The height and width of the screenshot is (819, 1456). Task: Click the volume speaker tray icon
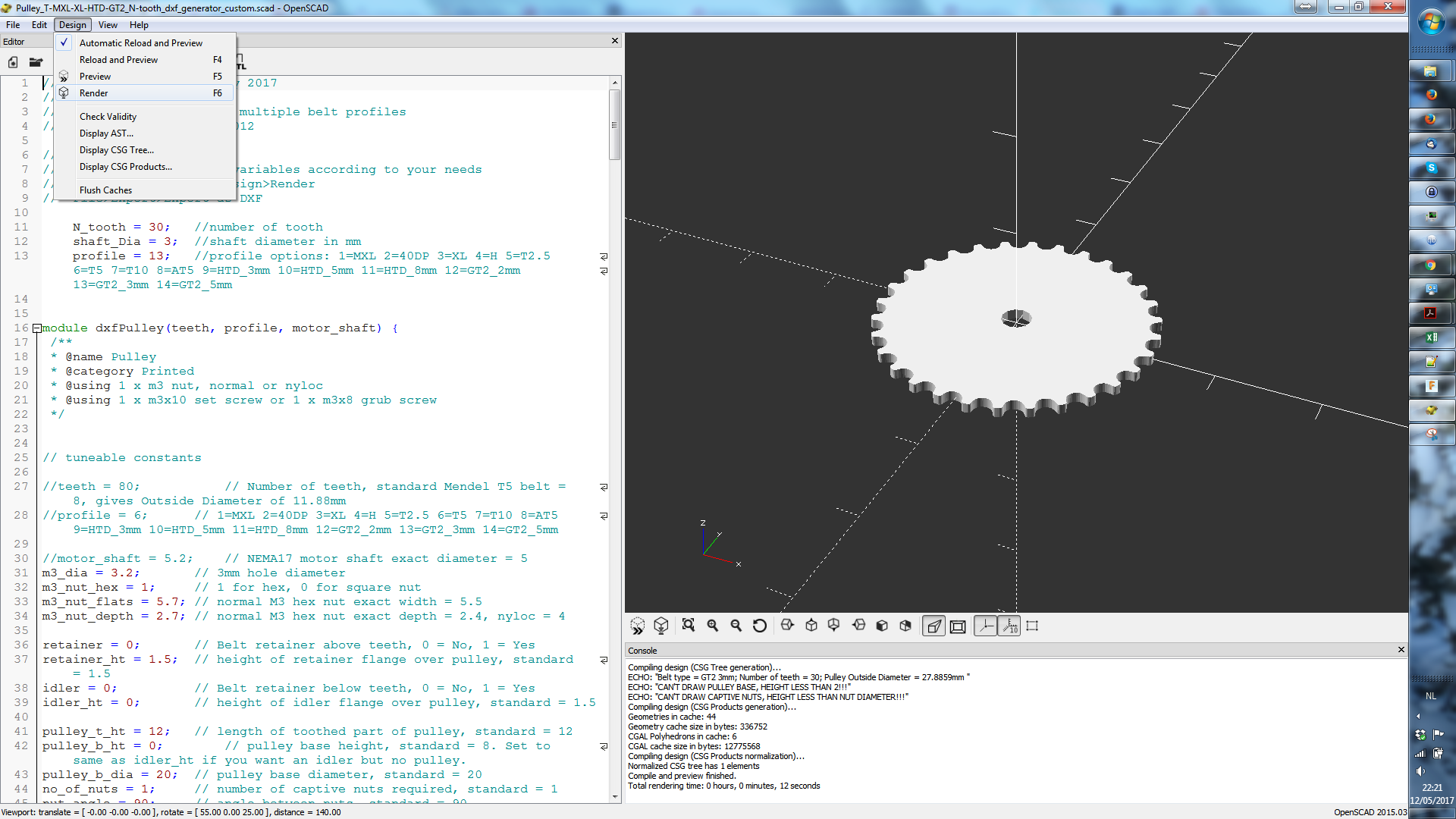[x=1420, y=771]
